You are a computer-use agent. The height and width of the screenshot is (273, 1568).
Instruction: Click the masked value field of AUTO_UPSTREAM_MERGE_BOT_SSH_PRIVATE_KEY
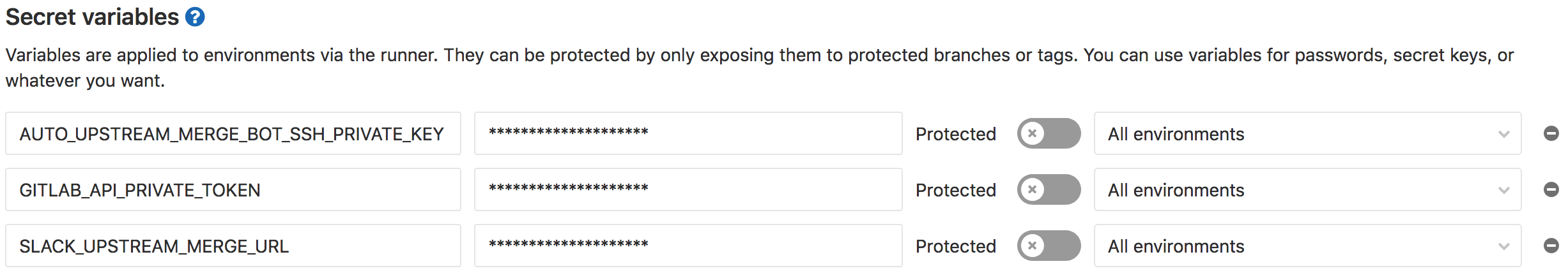(688, 133)
